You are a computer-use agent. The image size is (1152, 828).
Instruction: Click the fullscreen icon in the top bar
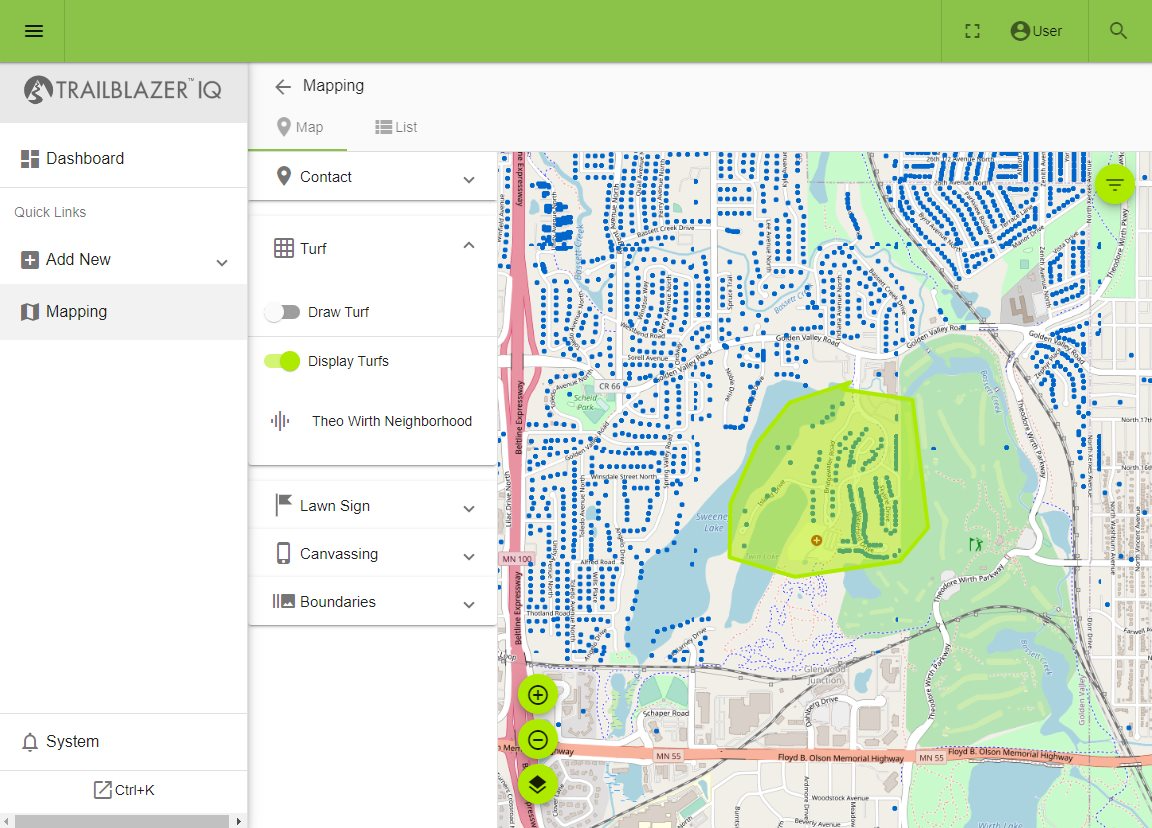pos(971,31)
